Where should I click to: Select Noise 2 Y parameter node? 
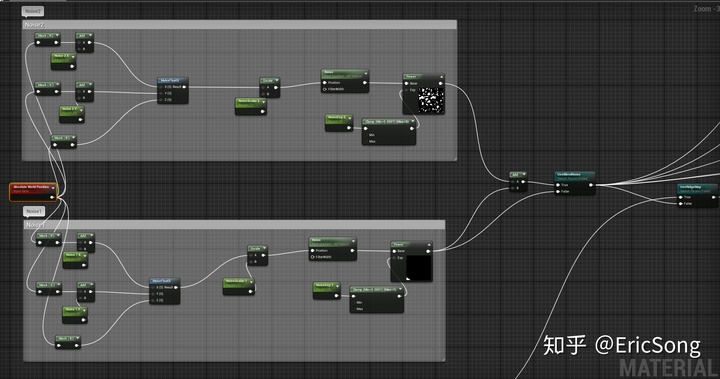[72, 114]
